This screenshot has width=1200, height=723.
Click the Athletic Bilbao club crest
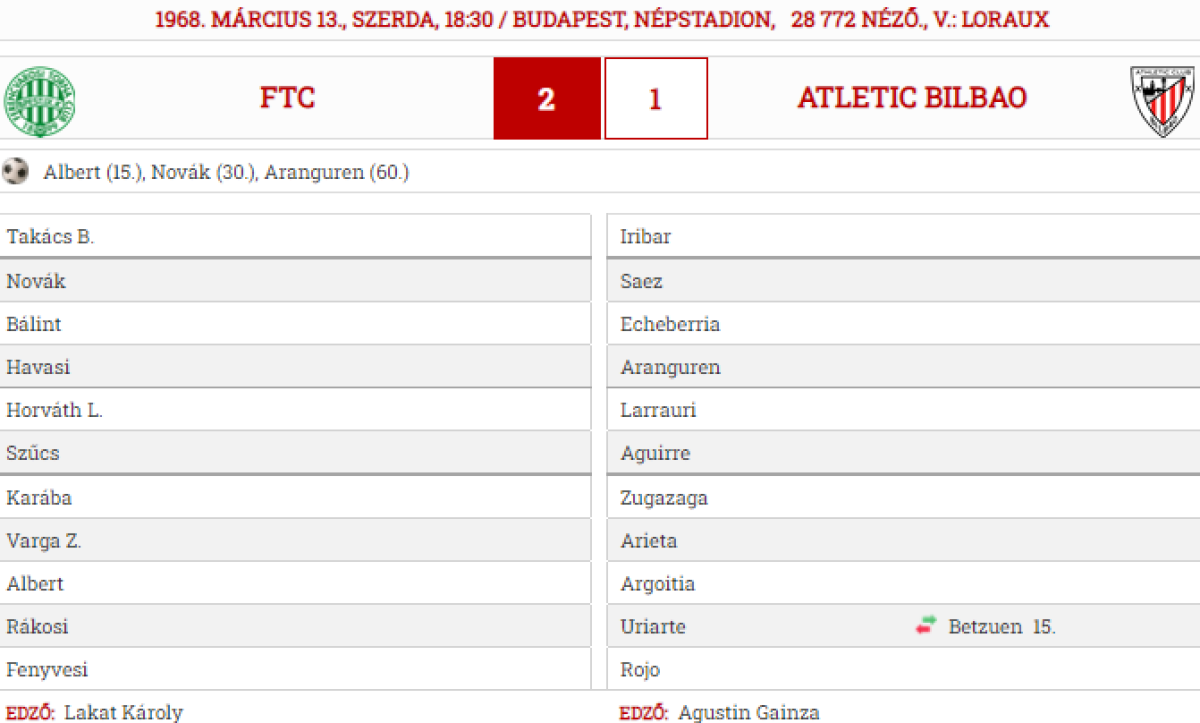1162,100
